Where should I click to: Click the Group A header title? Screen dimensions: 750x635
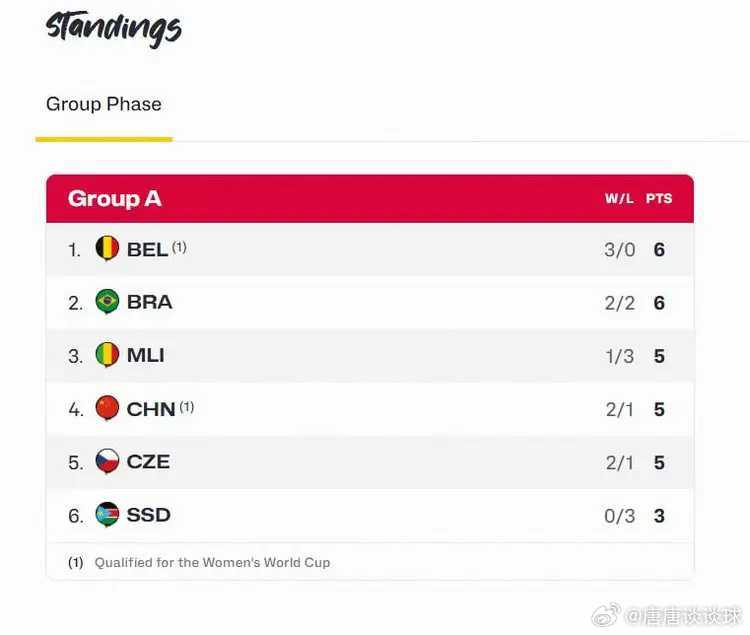tap(114, 198)
